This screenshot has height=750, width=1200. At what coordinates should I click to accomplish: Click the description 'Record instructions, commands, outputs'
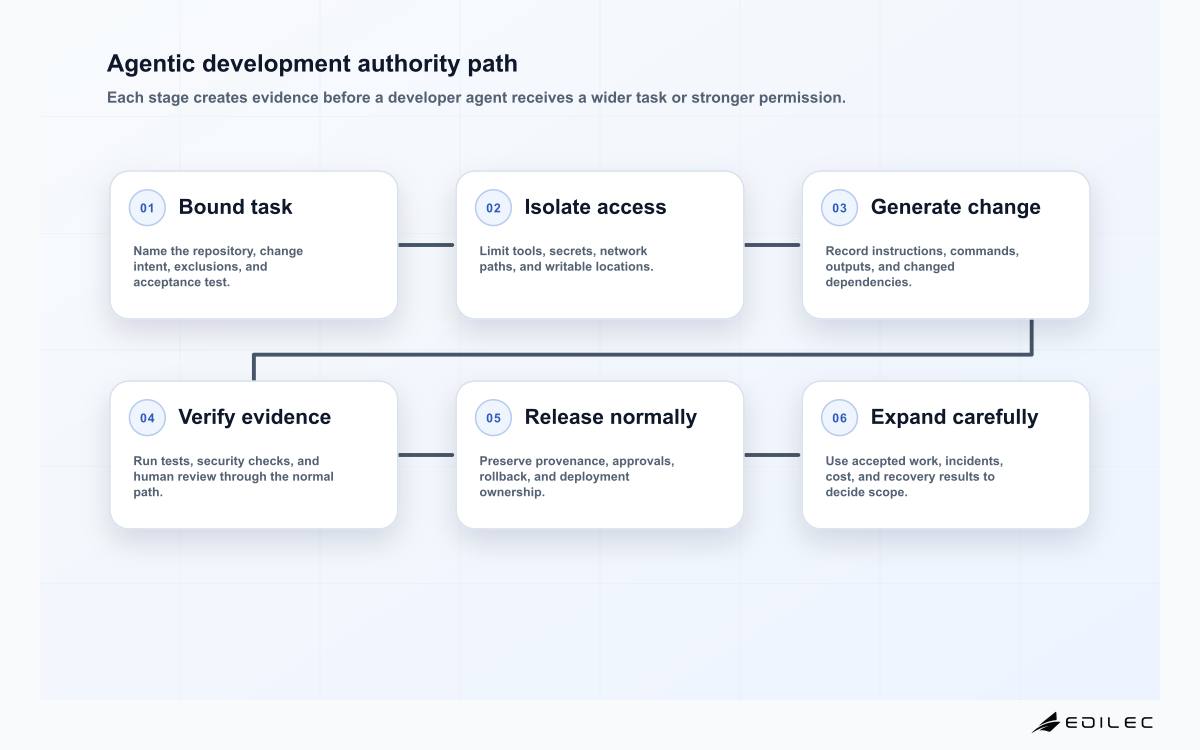(x=922, y=266)
